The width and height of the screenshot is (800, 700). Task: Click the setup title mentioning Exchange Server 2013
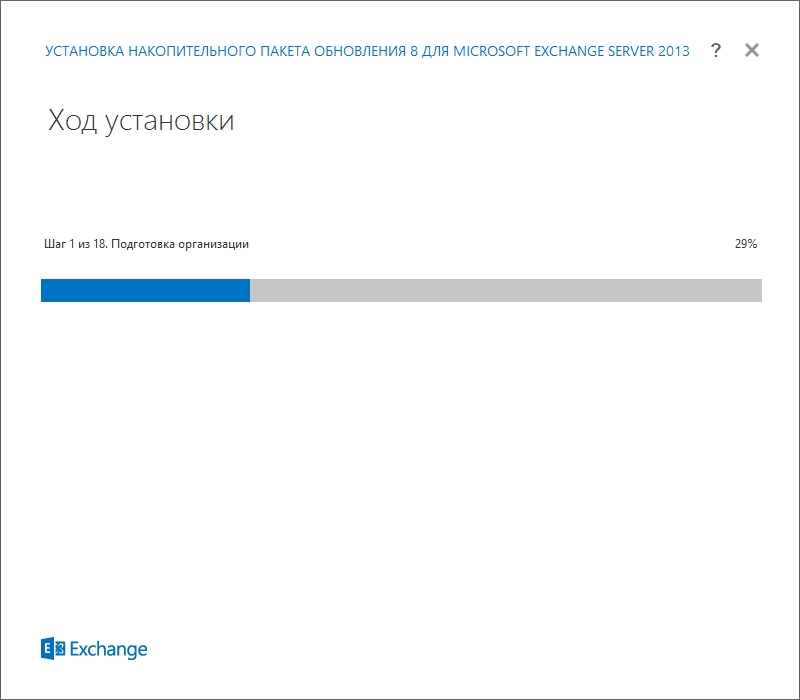(x=367, y=51)
